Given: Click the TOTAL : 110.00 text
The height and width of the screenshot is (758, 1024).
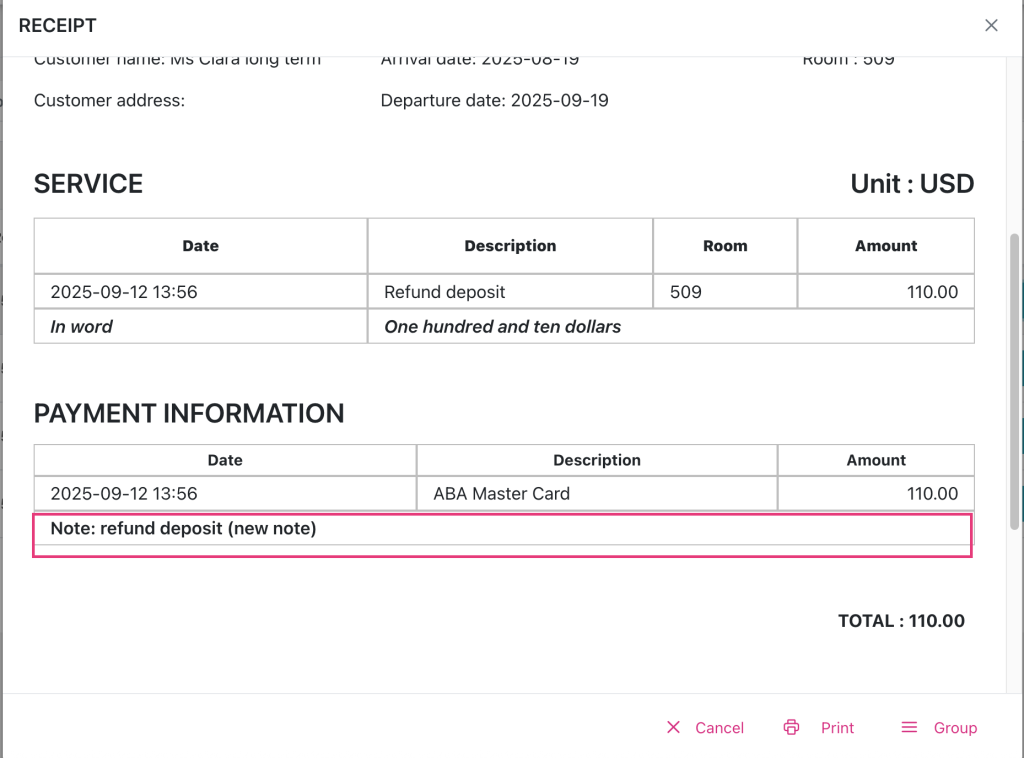Looking at the screenshot, I should pyautogui.click(x=901, y=621).
